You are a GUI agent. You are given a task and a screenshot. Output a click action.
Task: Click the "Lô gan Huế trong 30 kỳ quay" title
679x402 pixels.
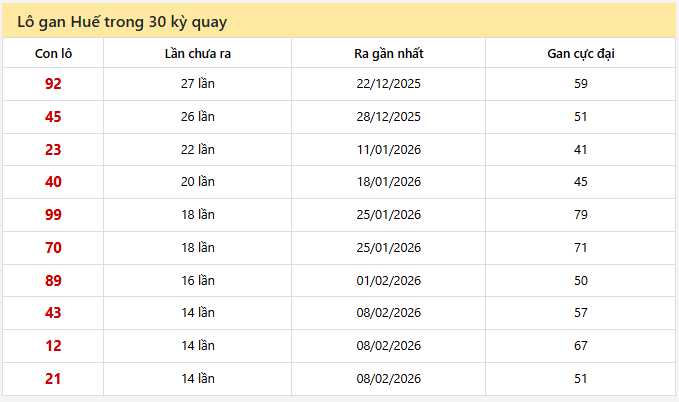[122, 21]
